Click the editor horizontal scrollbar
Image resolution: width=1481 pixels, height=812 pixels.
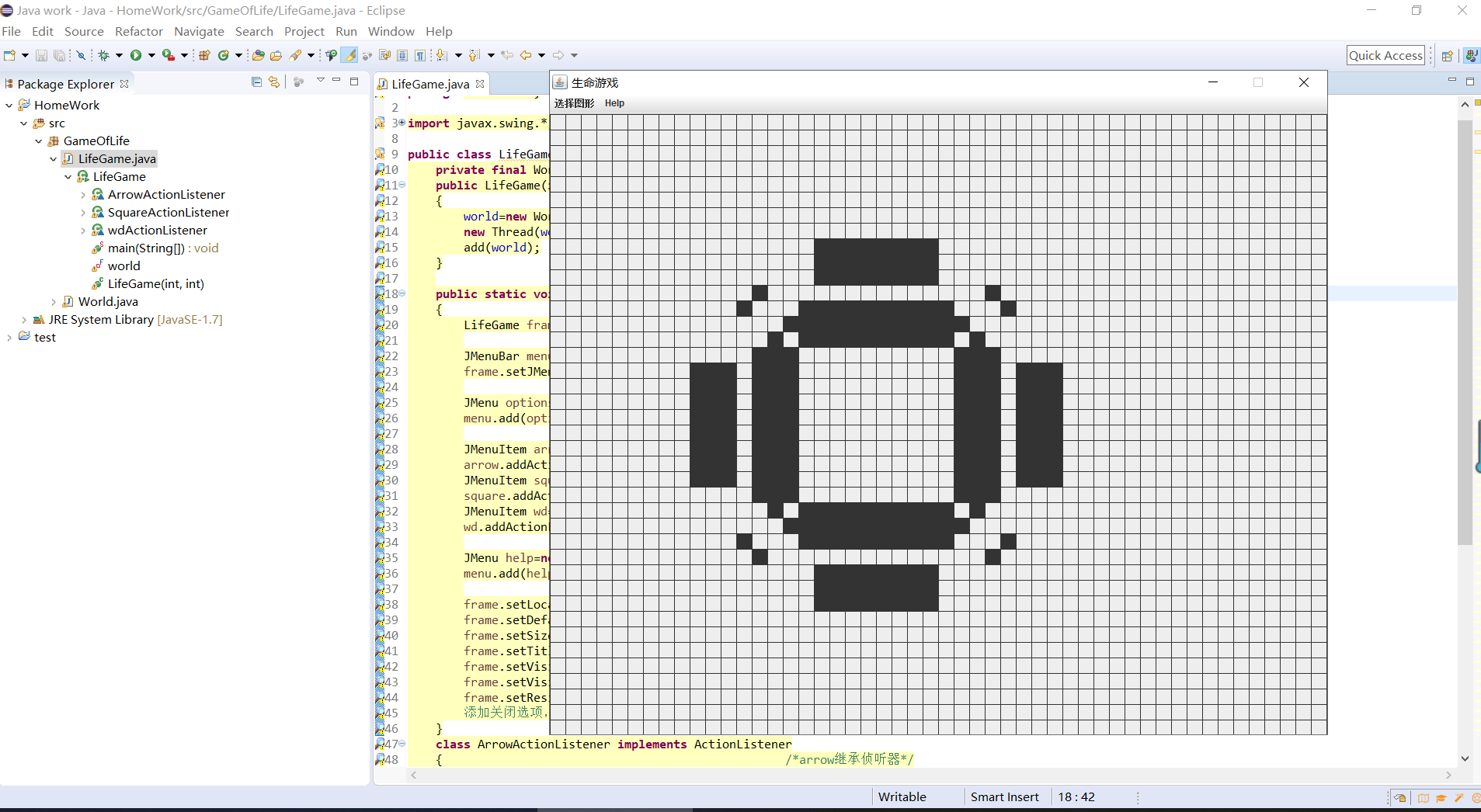point(931,776)
